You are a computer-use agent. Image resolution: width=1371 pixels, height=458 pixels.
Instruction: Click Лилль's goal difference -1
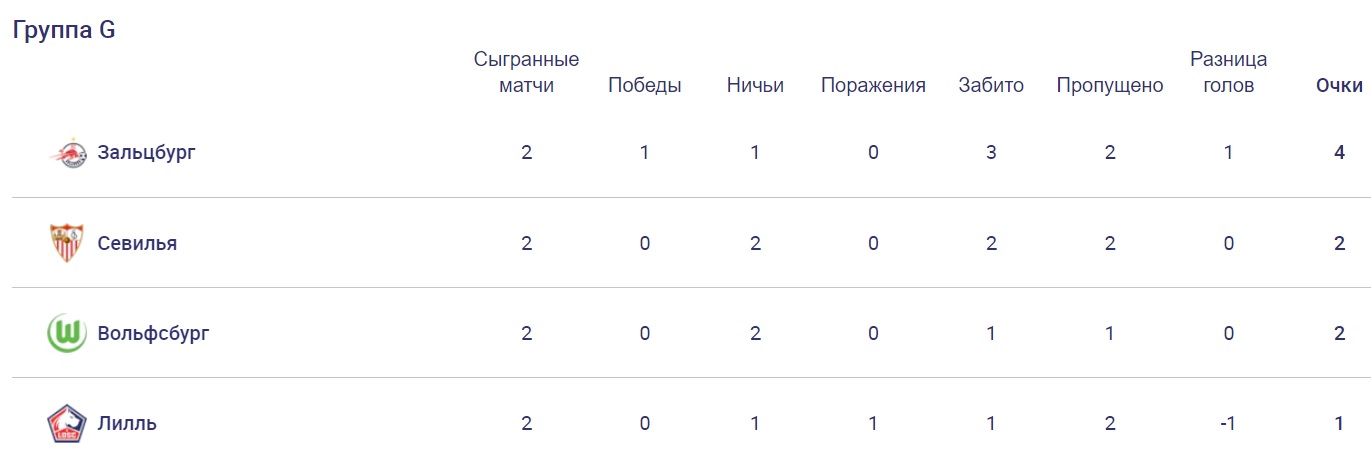(1228, 423)
